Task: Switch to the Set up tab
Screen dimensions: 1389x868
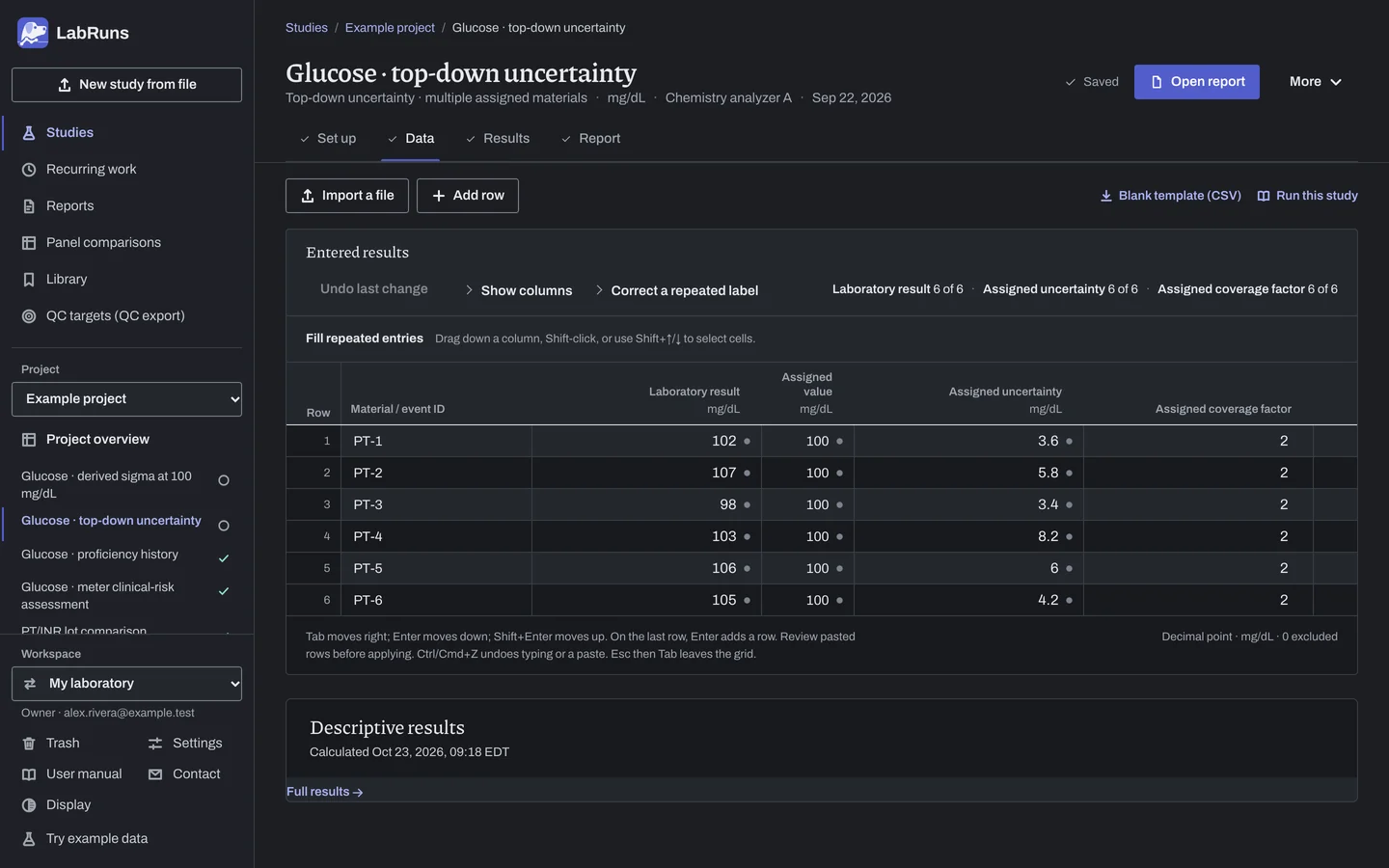Action: tap(328, 139)
